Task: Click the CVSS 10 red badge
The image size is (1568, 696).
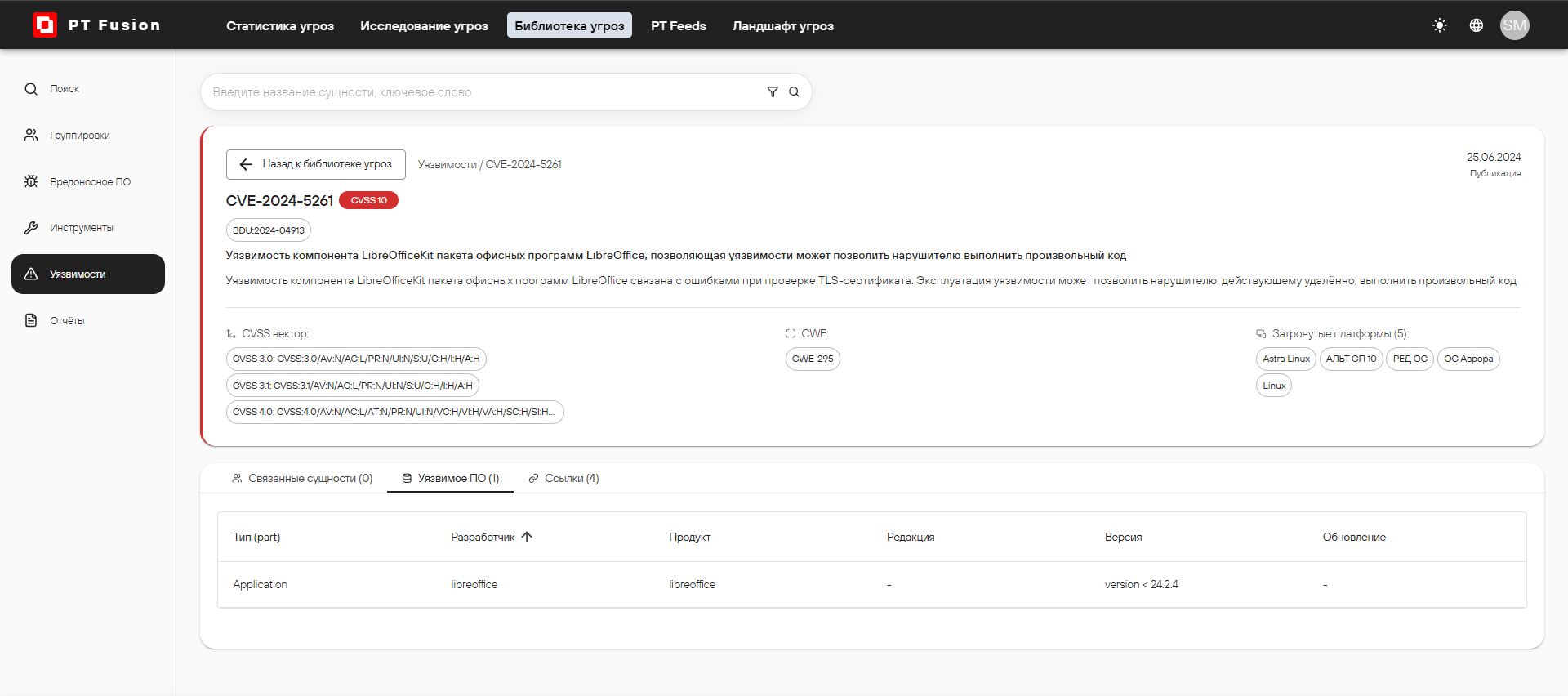Action: (x=368, y=200)
